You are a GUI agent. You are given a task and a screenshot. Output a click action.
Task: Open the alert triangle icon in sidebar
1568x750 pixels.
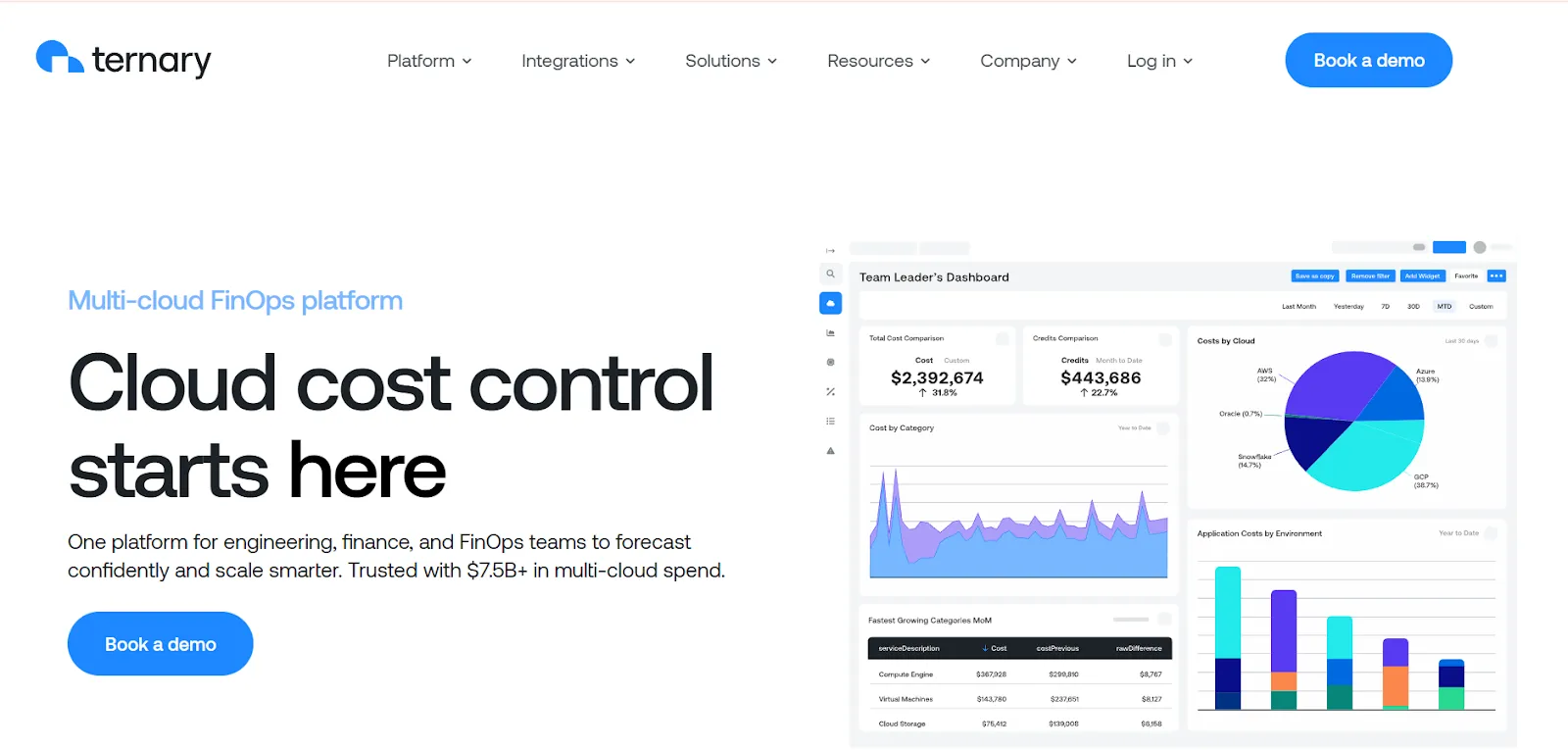pyautogui.click(x=830, y=451)
